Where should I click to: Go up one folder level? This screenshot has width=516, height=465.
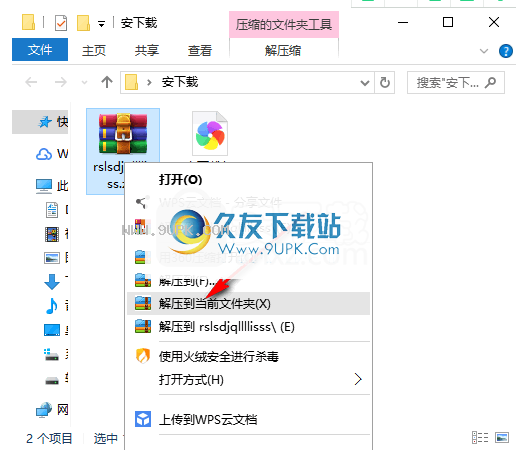pyautogui.click(x=107, y=82)
